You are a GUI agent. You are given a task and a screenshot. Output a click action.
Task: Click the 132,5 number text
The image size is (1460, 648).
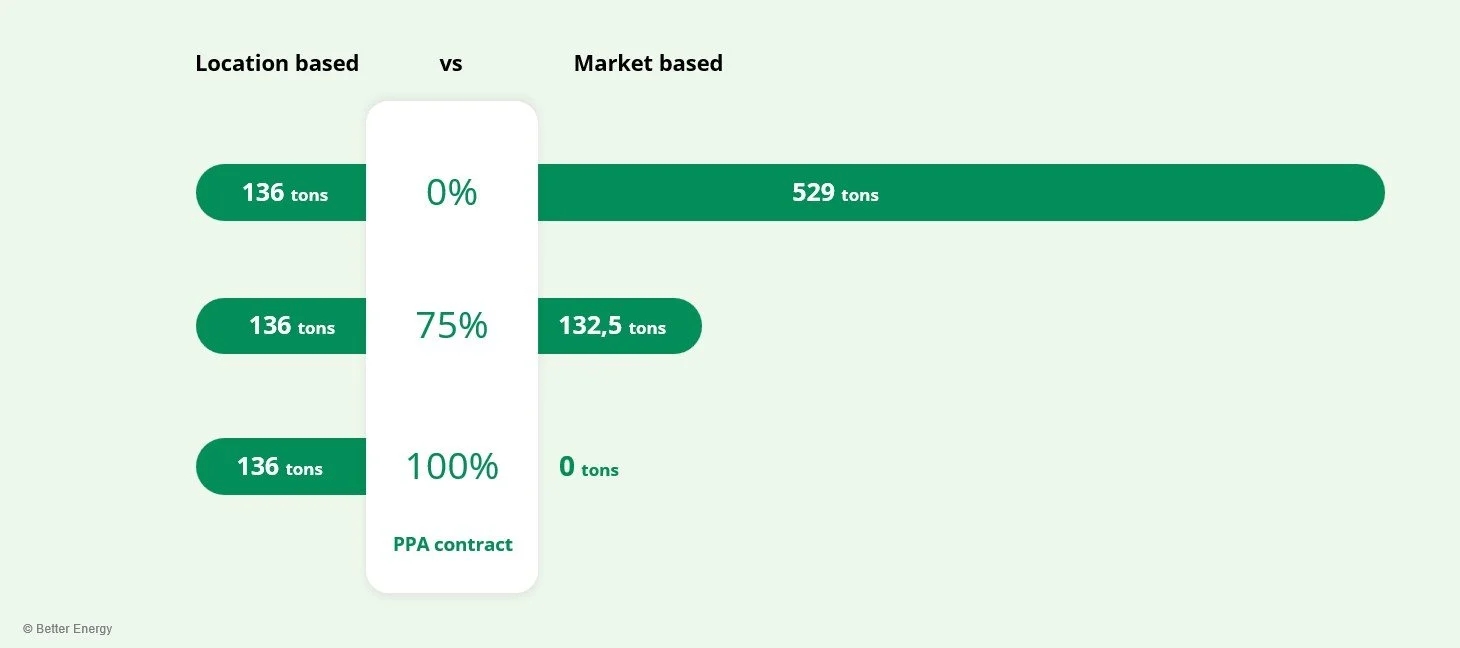pos(590,325)
